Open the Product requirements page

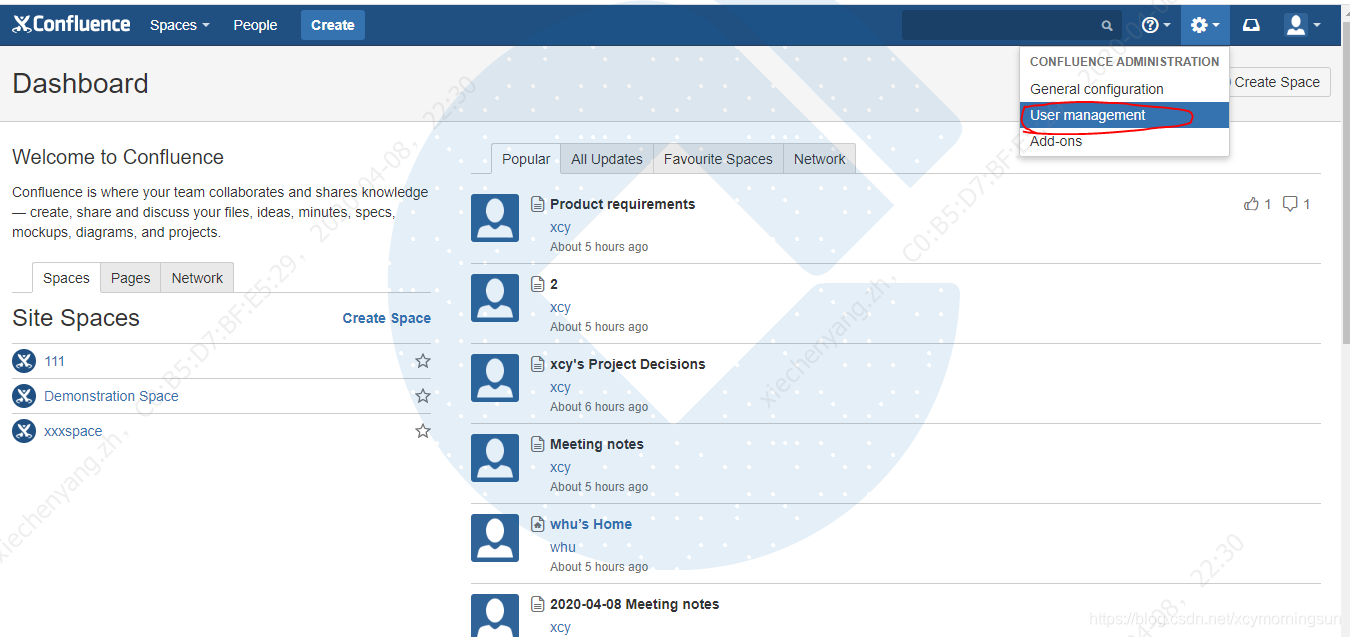pyautogui.click(x=622, y=204)
